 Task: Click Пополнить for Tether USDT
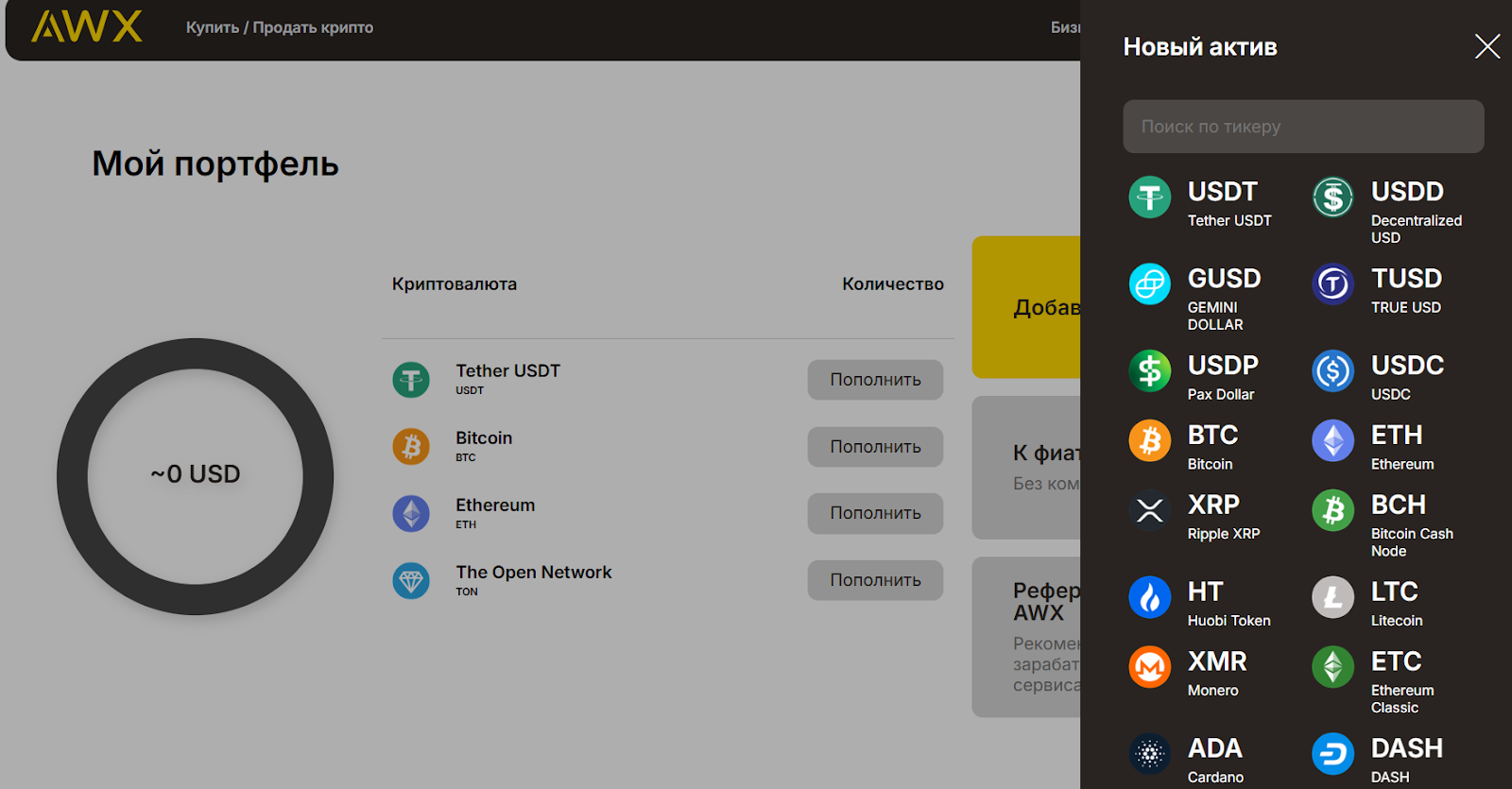pyautogui.click(x=875, y=380)
